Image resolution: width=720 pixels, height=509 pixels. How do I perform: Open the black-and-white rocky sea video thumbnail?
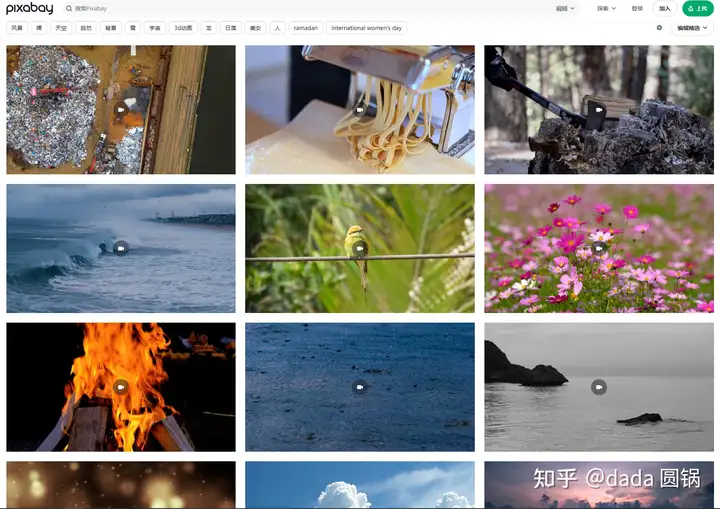point(599,387)
